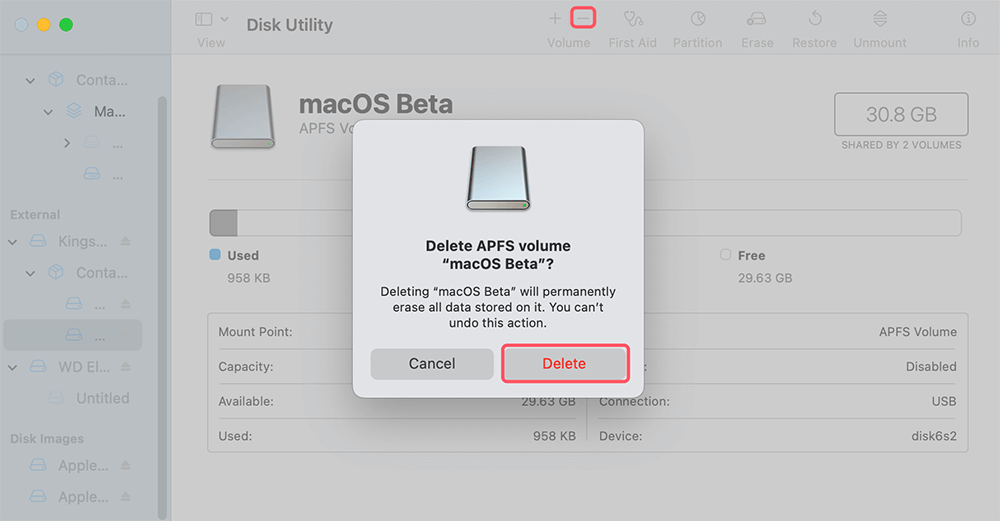This screenshot has height=521, width=1000.
Task: Click the macOS Beta volume heading
Action: 376,104
